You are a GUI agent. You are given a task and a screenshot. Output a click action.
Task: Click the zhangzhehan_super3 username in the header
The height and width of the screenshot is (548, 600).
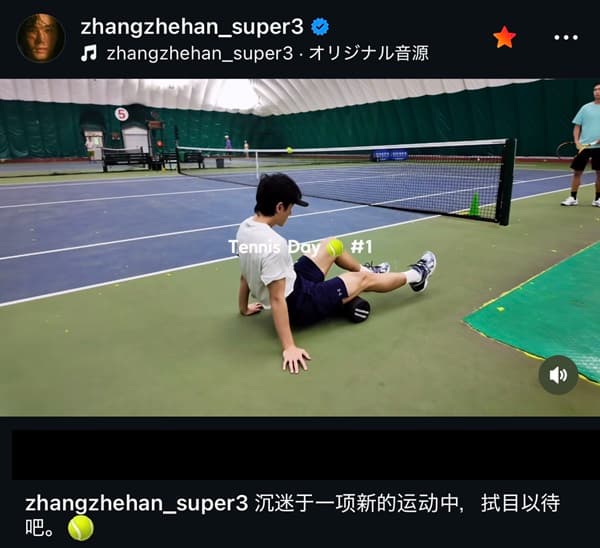[192, 27]
